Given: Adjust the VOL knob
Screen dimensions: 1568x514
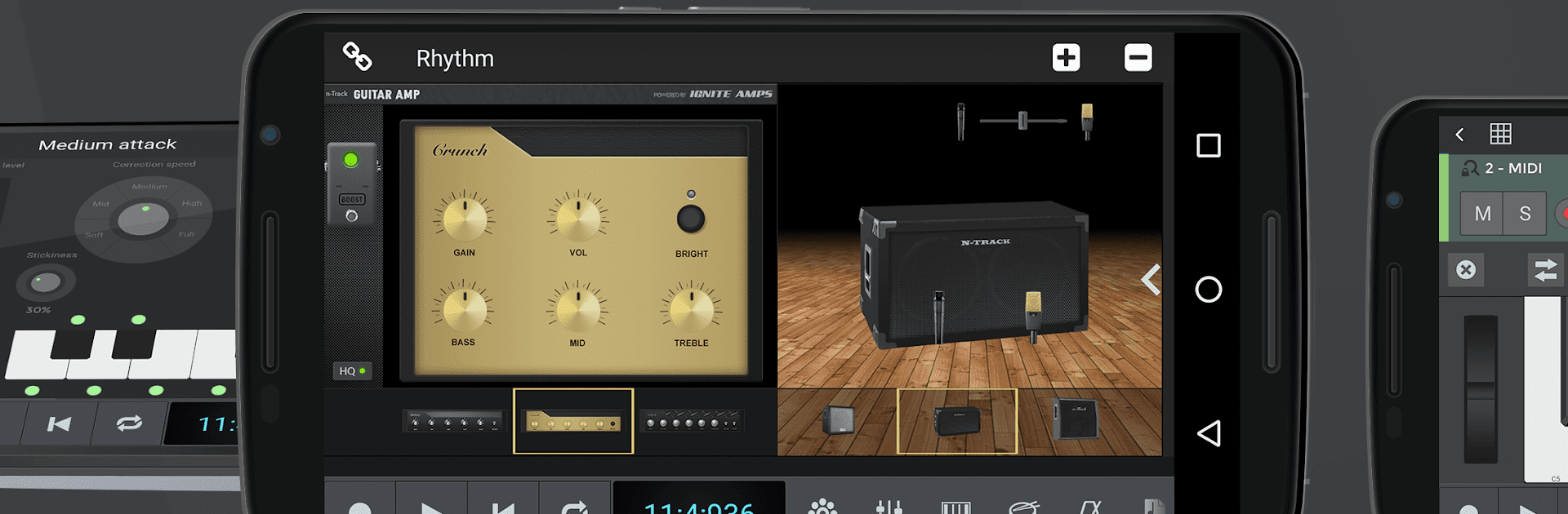Looking at the screenshot, I should [x=578, y=218].
